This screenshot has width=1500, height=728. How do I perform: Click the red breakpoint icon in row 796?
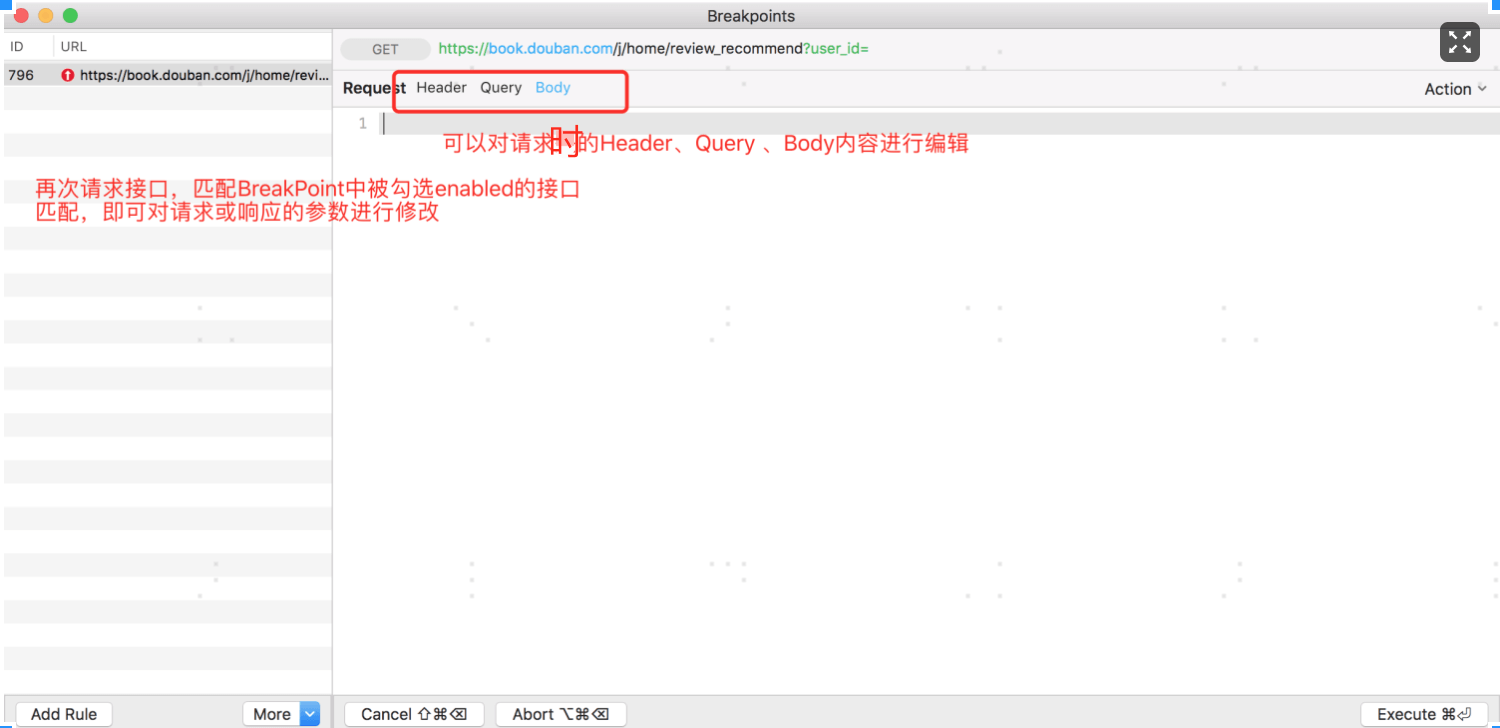tap(68, 75)
